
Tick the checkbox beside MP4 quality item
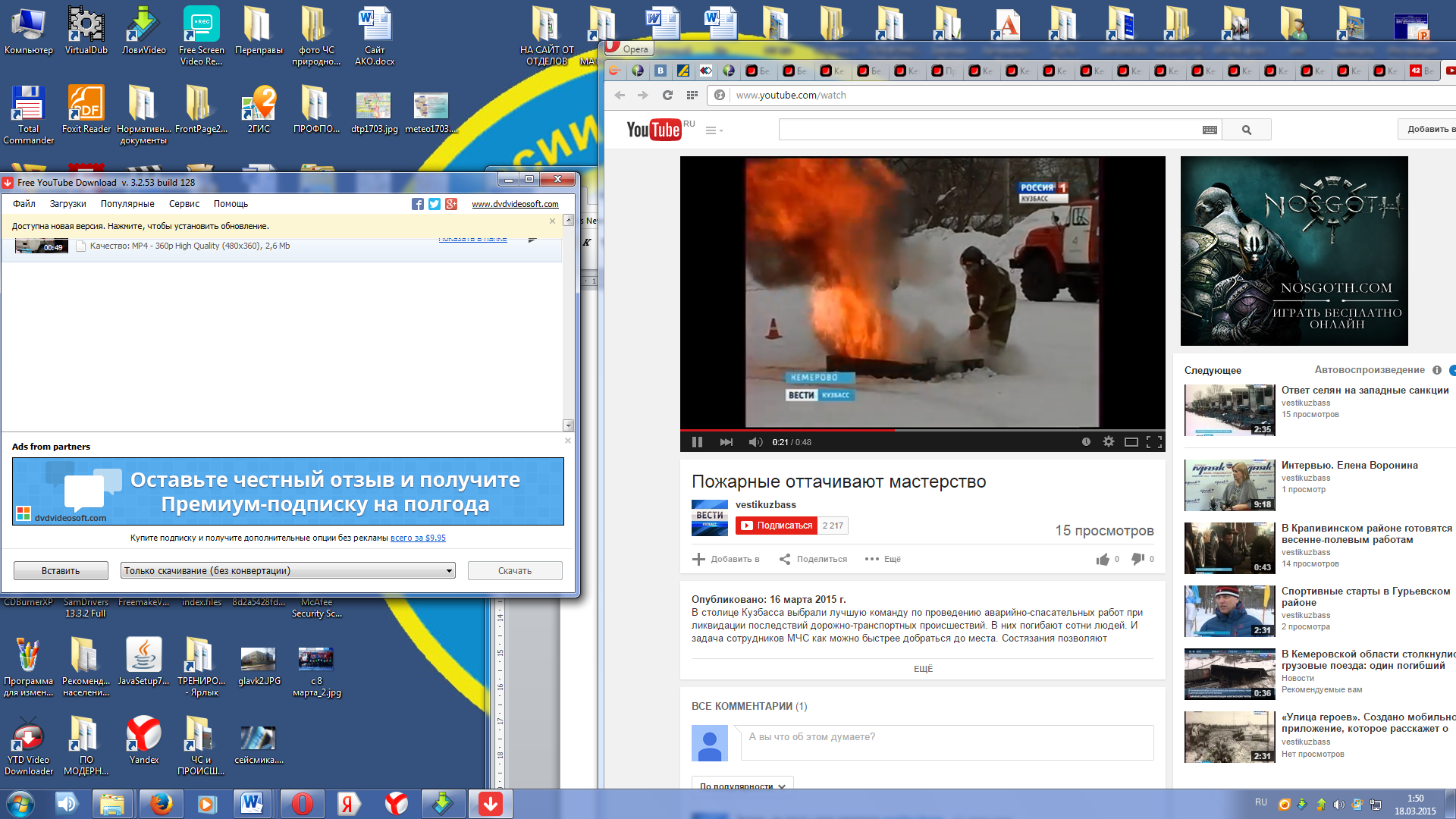tap(80, 246)
